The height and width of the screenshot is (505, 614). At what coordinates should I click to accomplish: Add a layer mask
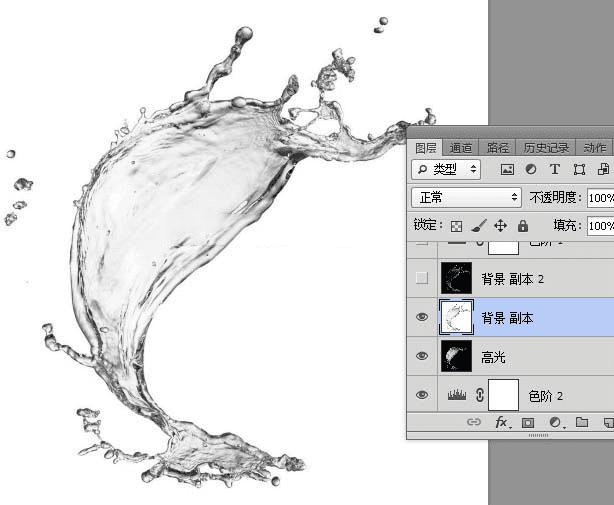click(x=528, y=423)
